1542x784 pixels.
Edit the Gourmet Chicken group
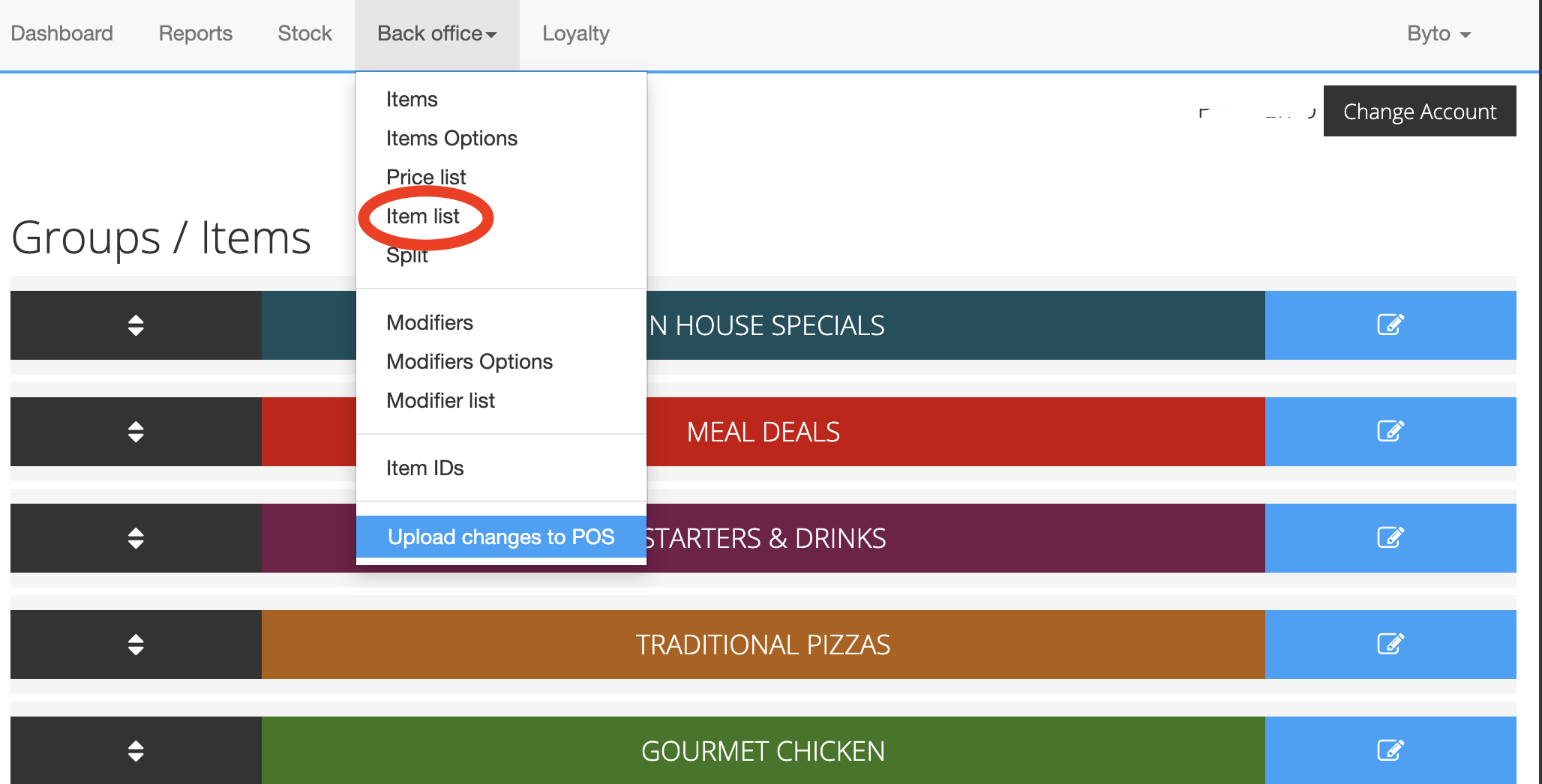click(x=1390, y=750)
